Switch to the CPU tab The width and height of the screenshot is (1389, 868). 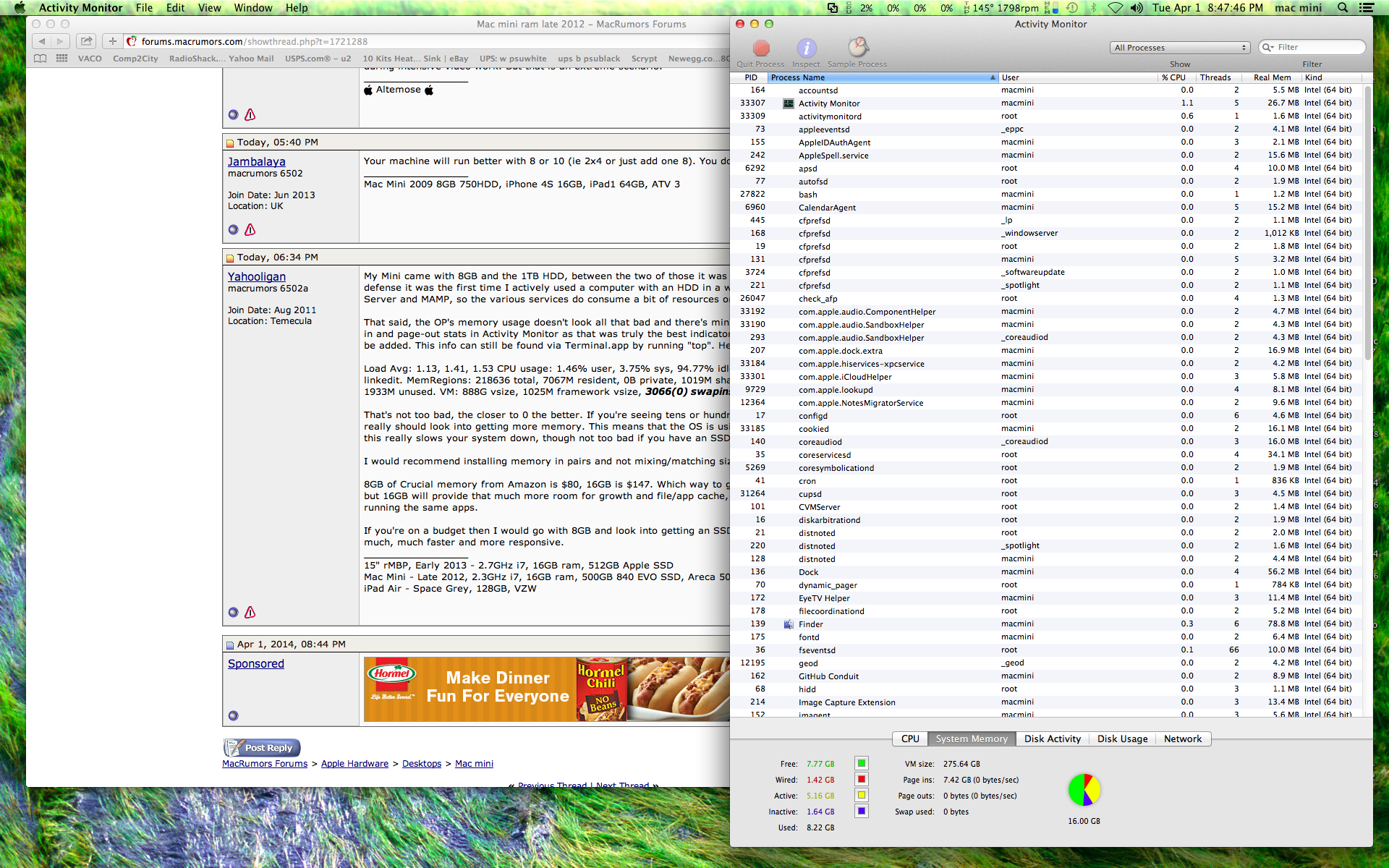click(910, 739)
